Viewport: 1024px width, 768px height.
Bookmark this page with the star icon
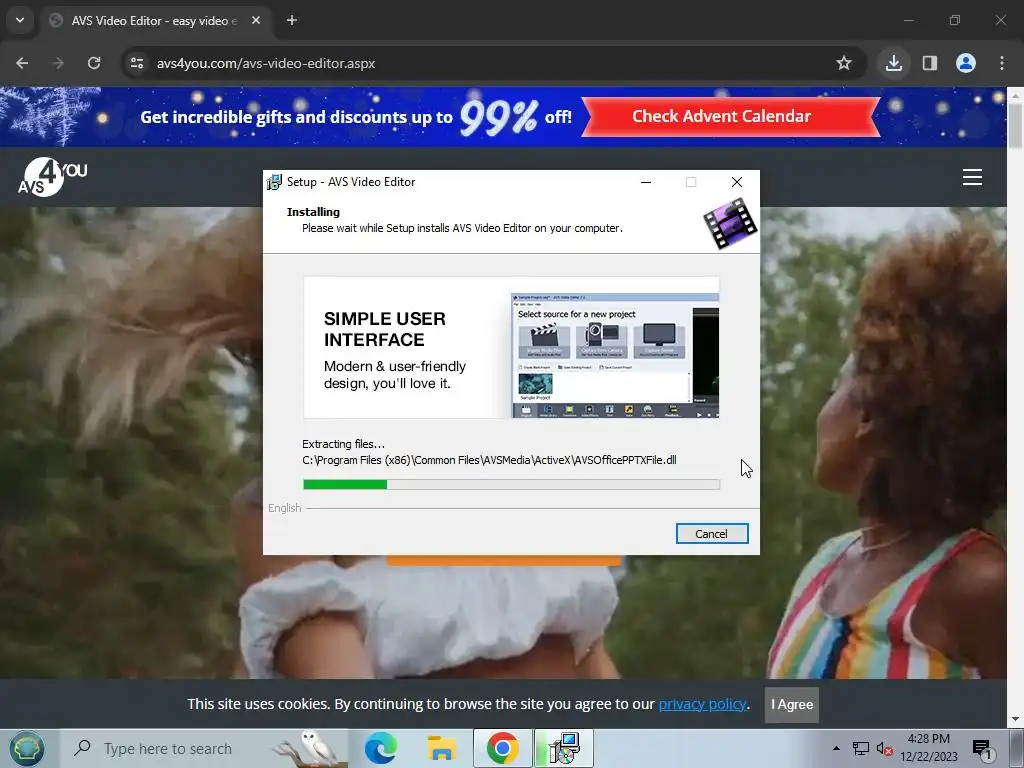[844, 63]
